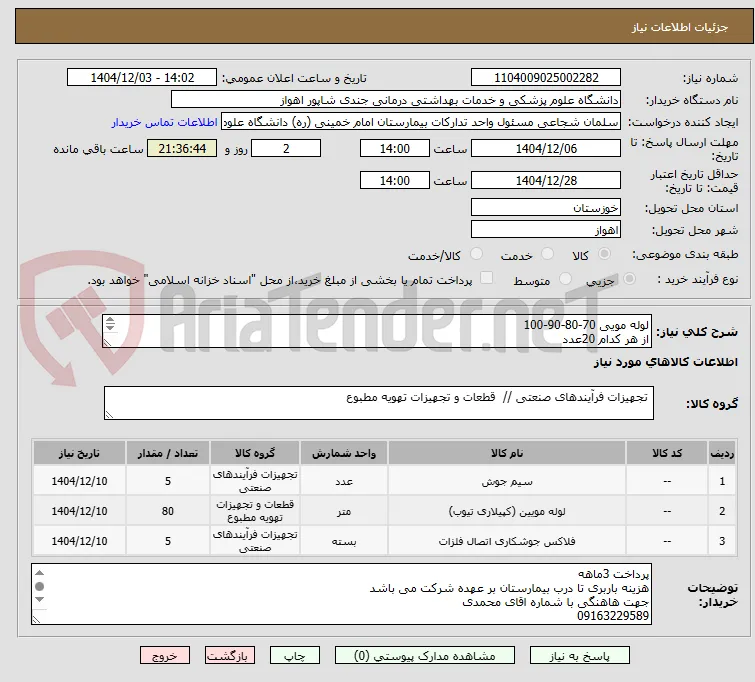Click the quantity cell showing 80
Image resolution: width=755 pixels, height=682 pixels.
click(168, 511)
